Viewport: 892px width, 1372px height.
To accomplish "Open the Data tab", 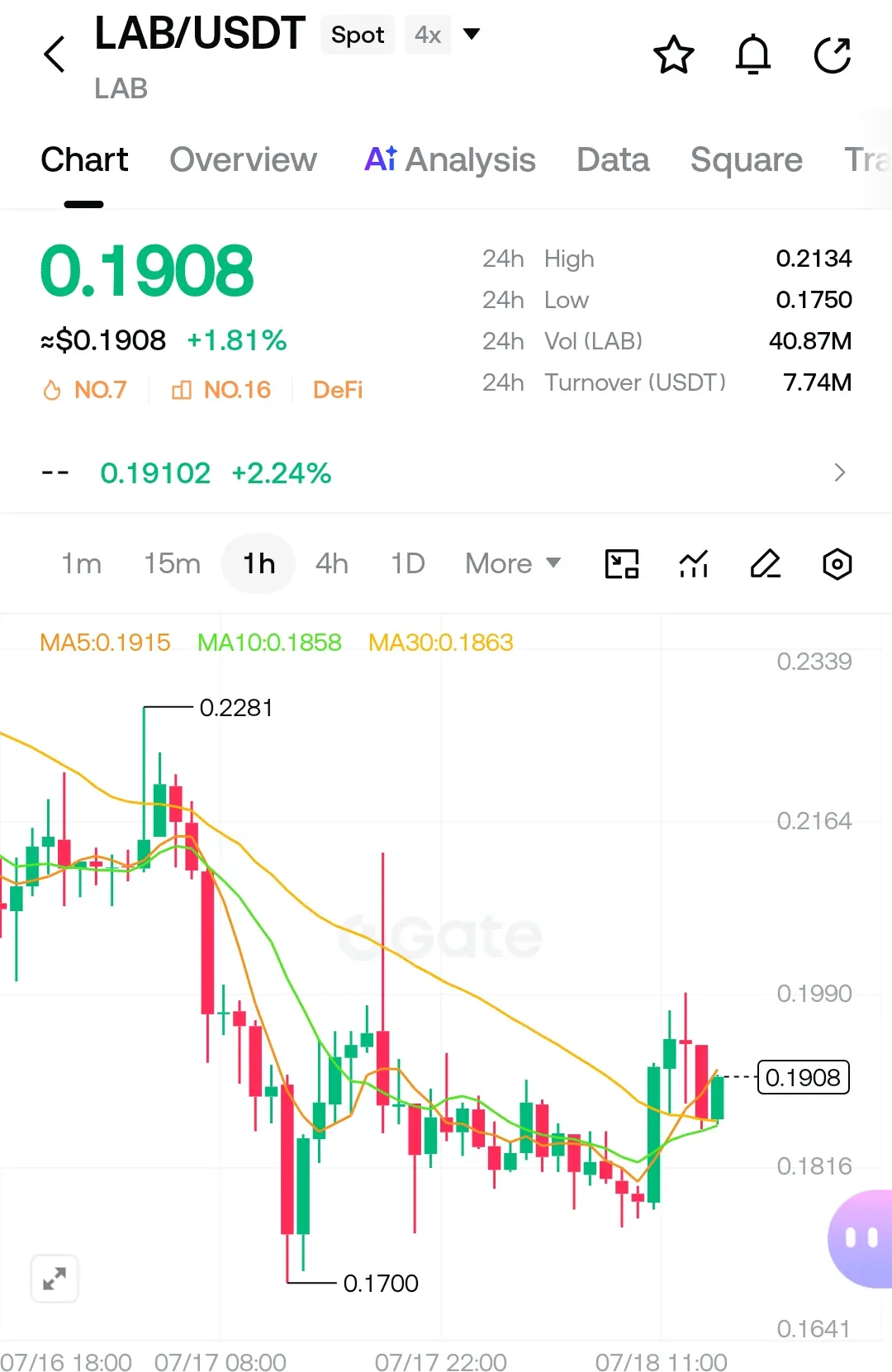I will pyautogui.click(x=613, y=159).
